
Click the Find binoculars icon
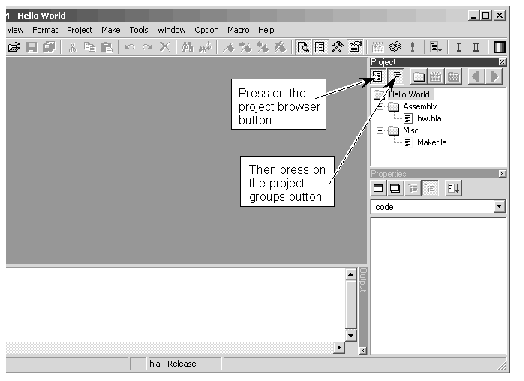click(x=187, y=47)
